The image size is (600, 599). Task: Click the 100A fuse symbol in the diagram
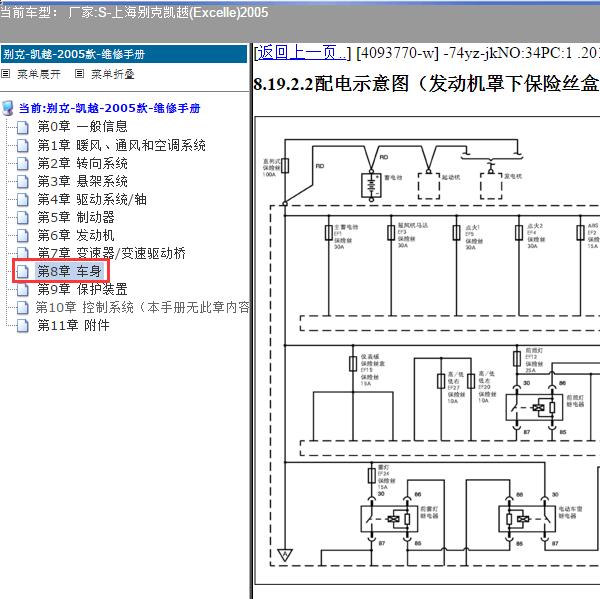click(x=285, y=166)
